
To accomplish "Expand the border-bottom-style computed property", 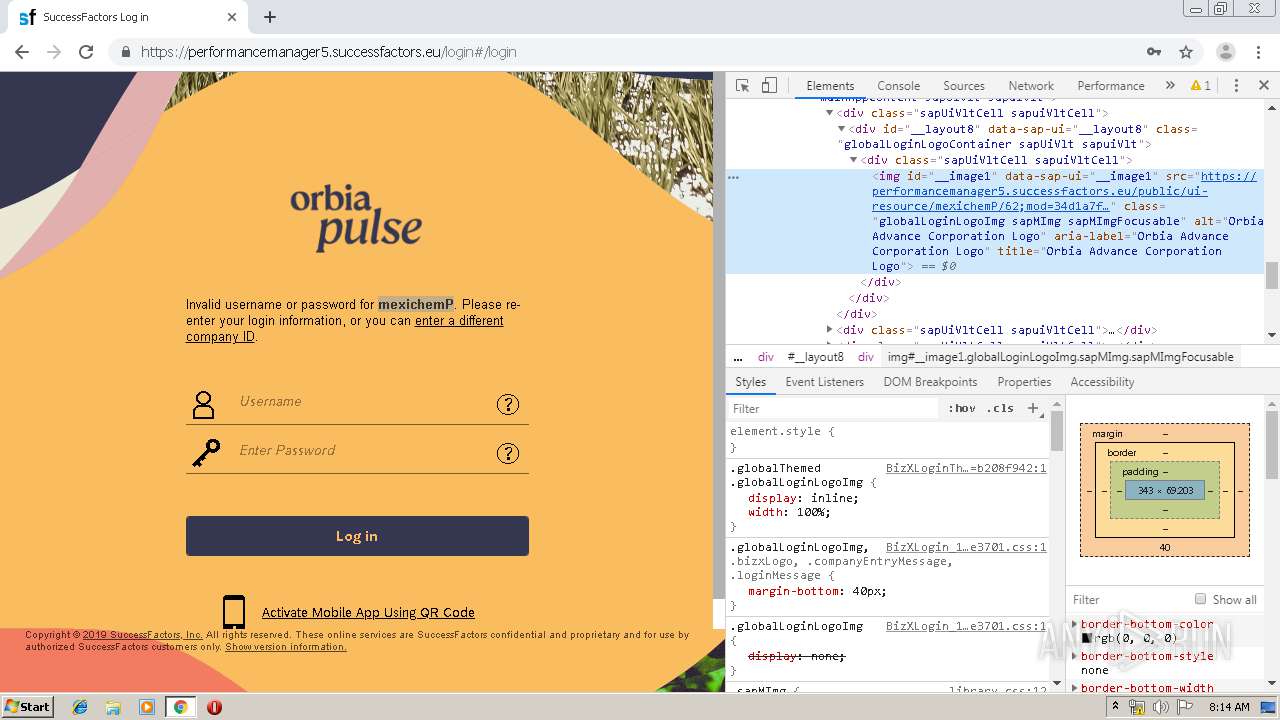I will [x=1076, y=656].
